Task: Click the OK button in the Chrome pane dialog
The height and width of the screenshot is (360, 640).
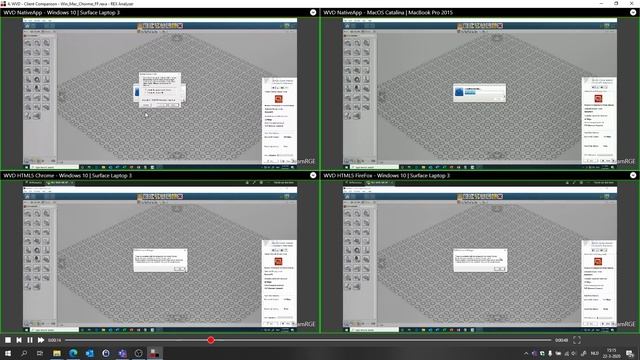Action: [x=180, y=269]
